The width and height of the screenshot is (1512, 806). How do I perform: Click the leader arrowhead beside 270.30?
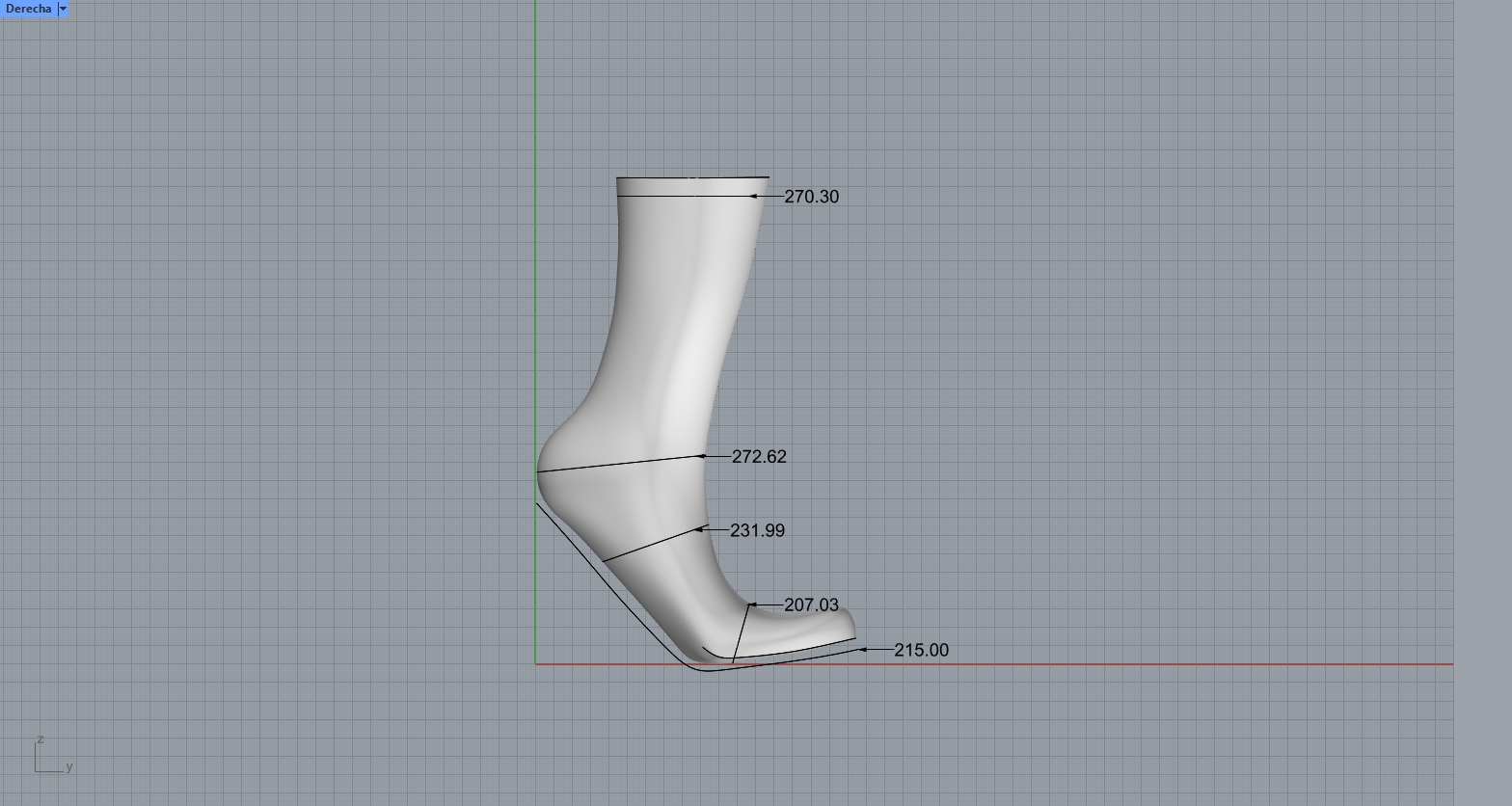point(756,197)
